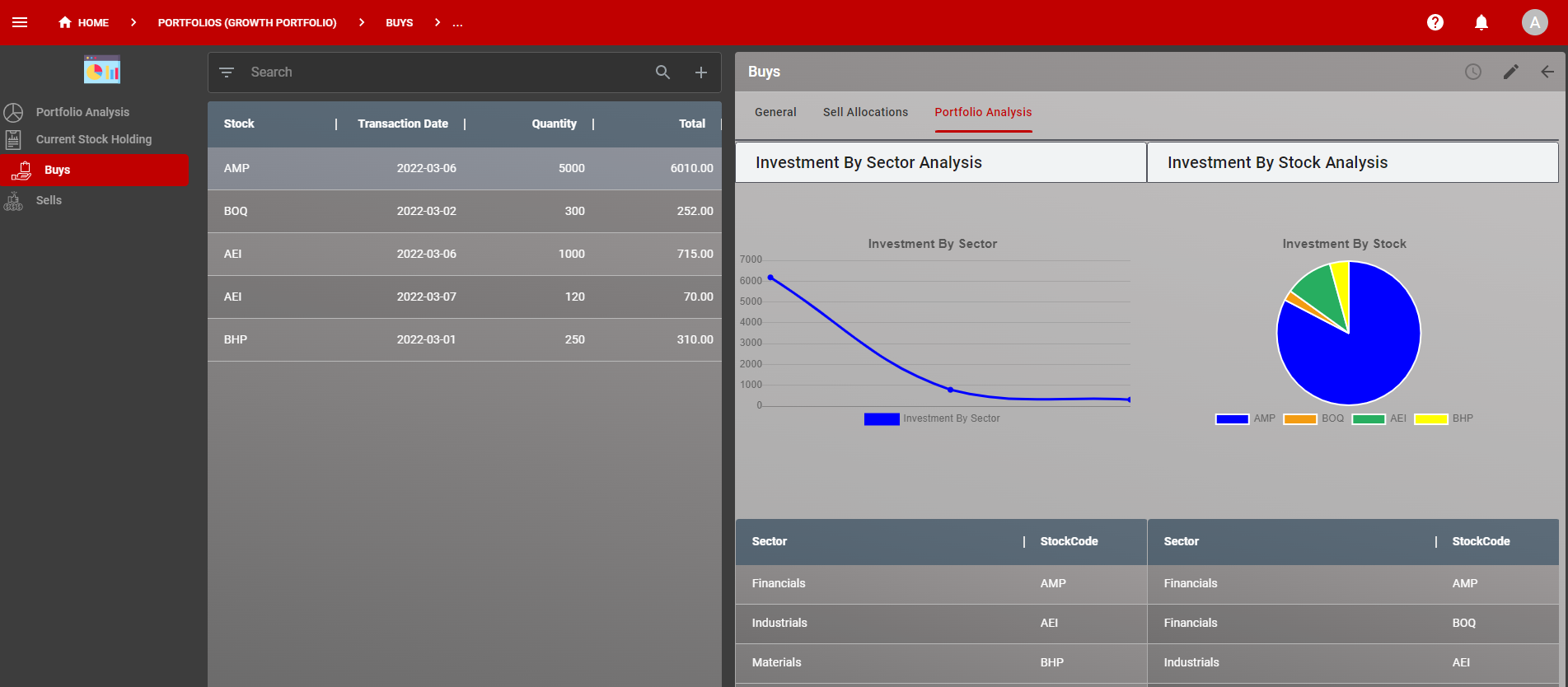Screen dimensions: 1568x687
Task: Click the first point on sector line chart
Action: (x=770, y=278)
